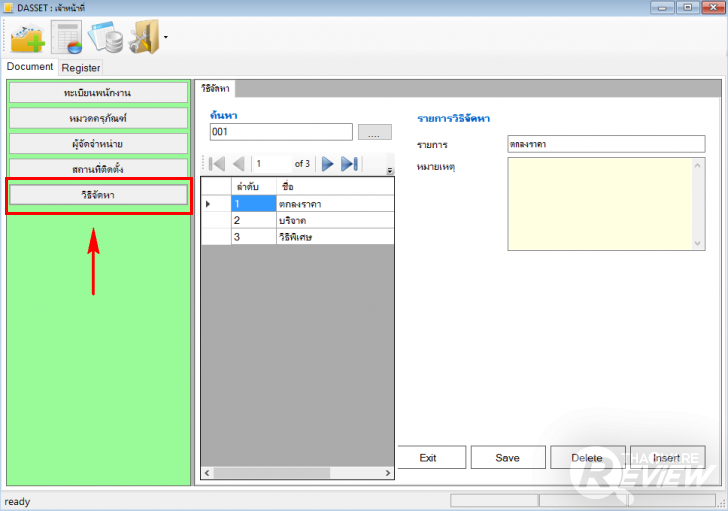This screenshot has width=728, height=511.
Task: Click grid horizontal scroll left arrow
Action: pyautogui.click(x=207, y=473)
